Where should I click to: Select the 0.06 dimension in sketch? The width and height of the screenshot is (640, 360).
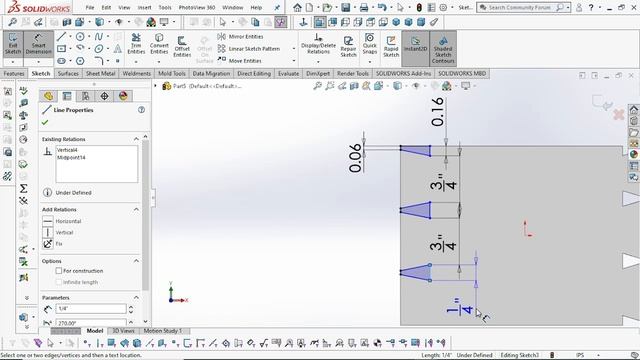coord(356,158)
